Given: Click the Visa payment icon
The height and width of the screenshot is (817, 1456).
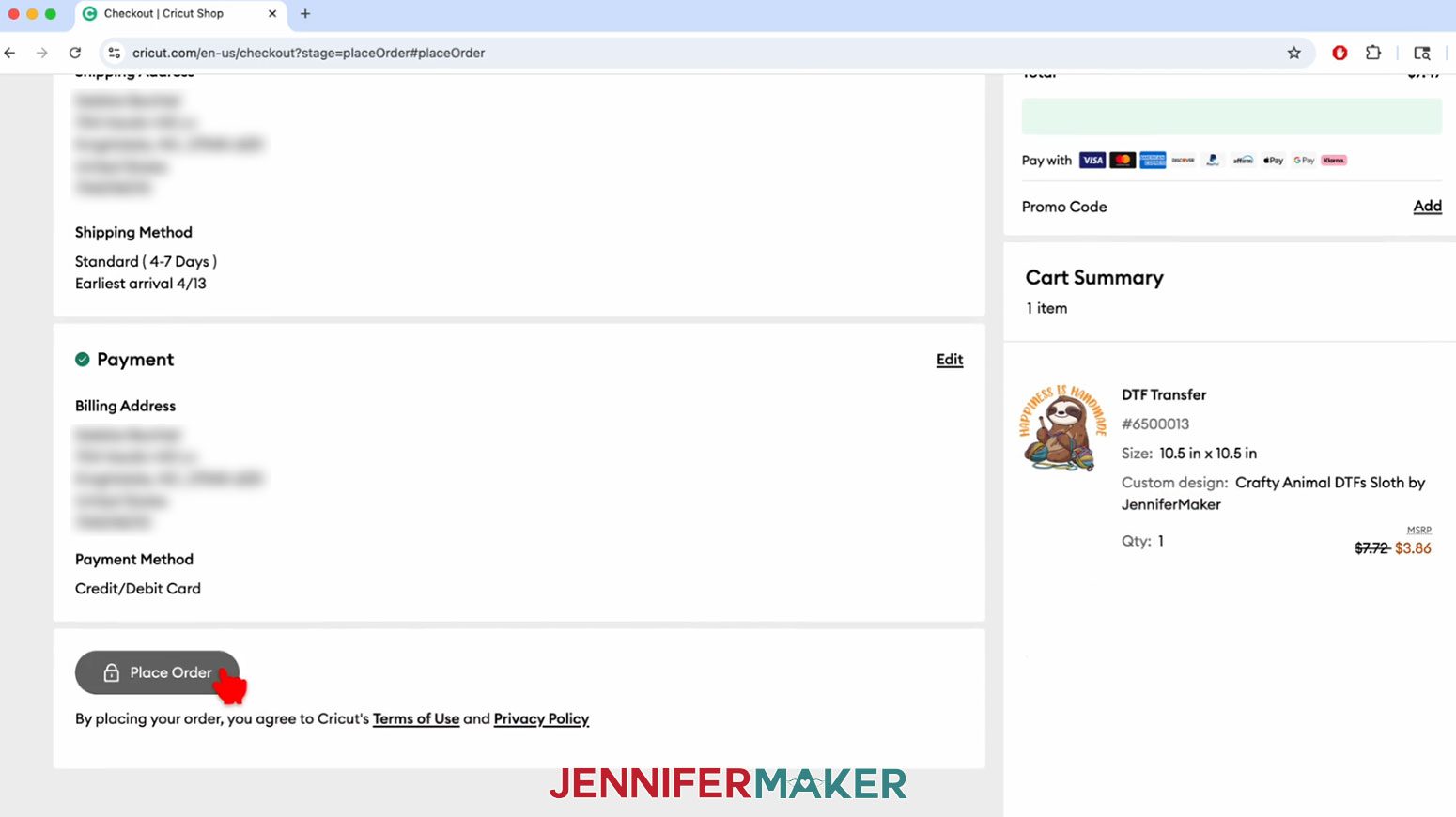Looking at the screenshot, I should [x=1092, y=161].
